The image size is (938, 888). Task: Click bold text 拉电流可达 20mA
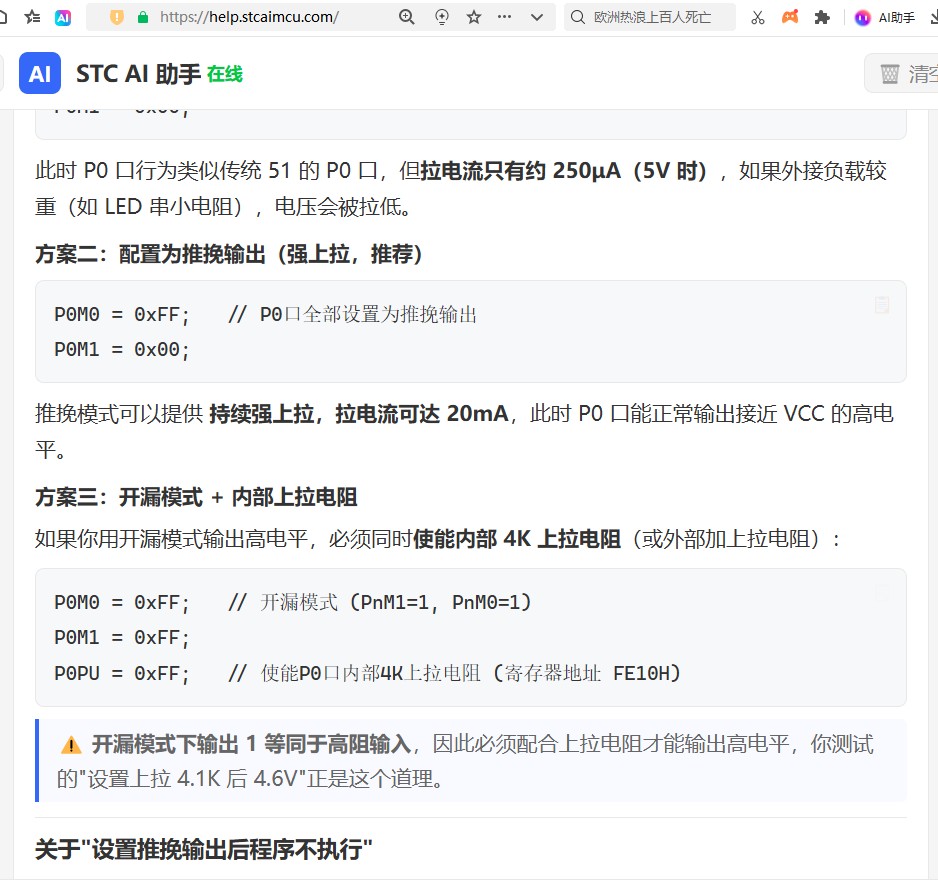(x=422, y=413)
